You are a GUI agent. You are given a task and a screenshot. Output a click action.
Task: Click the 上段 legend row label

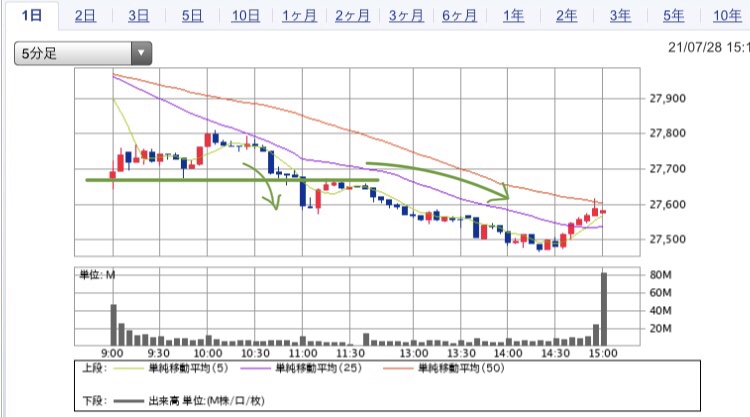(x=94, y=368)
